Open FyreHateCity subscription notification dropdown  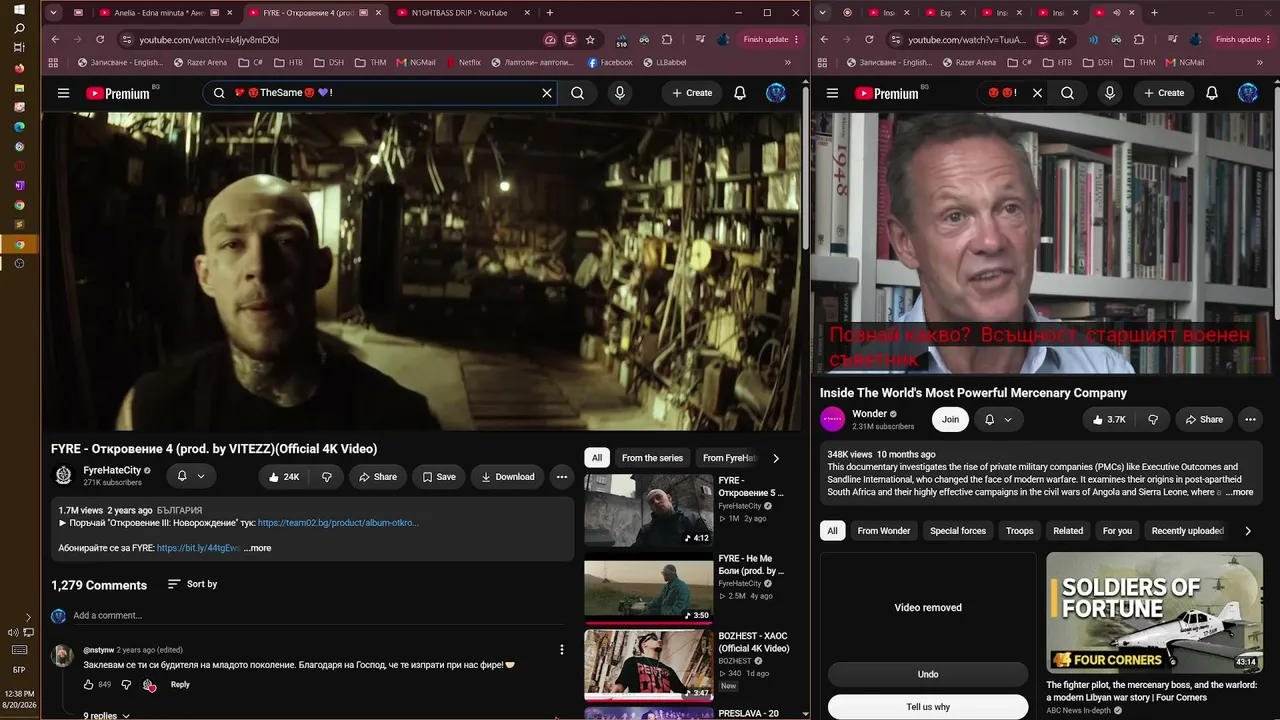pyautogui.click(x=191, y=476)
